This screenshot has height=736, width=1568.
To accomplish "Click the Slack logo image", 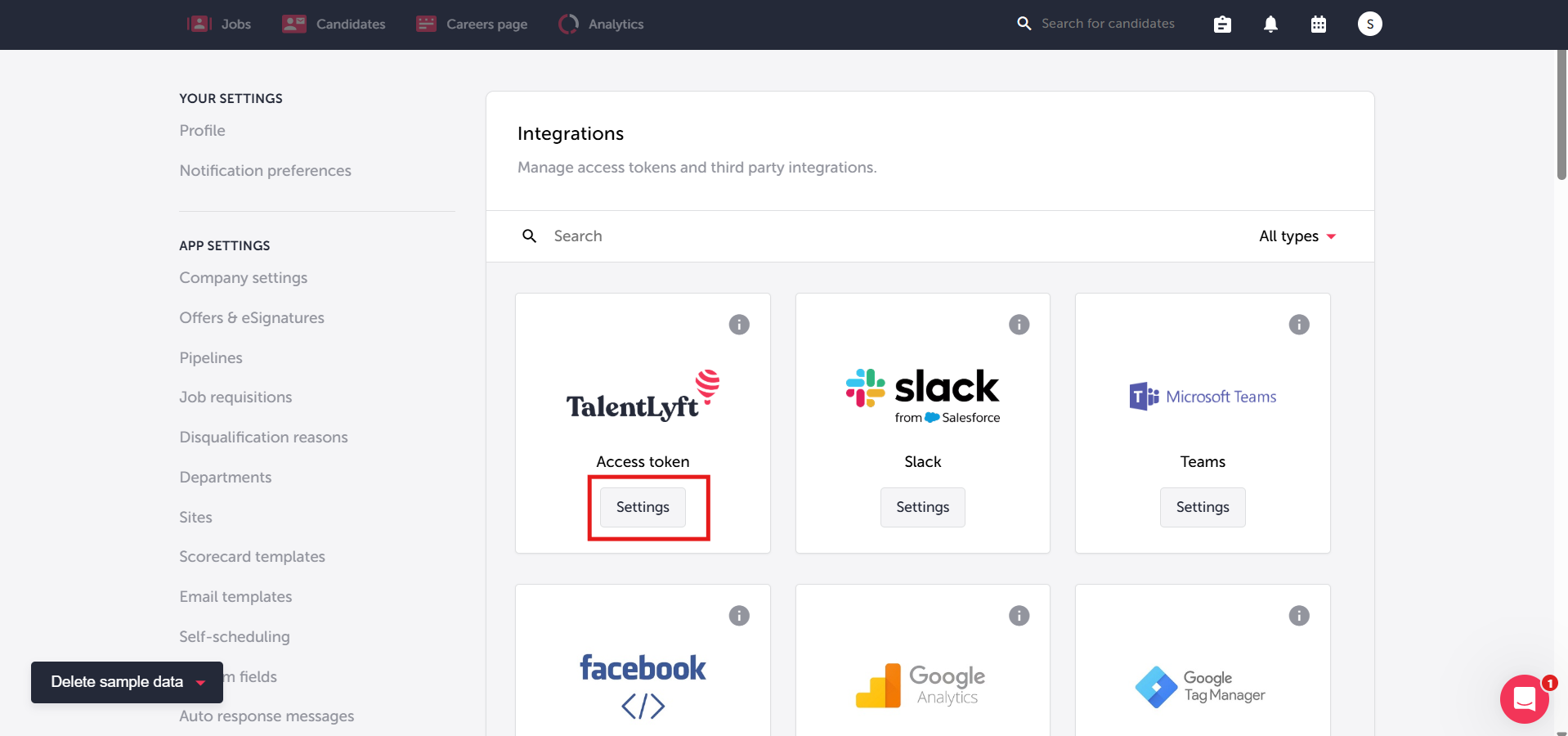I will pyautogui.click(x=923, y=397).
